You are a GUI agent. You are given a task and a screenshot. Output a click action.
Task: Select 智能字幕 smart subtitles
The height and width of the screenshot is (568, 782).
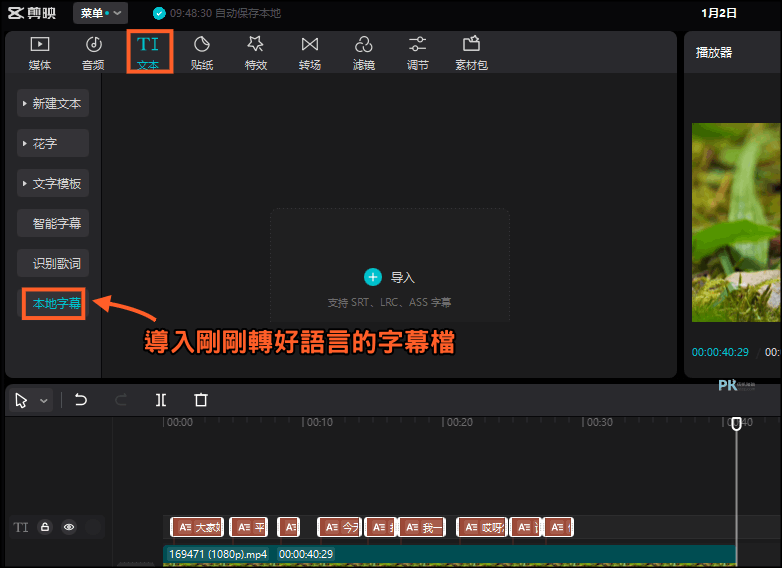(x=53, y=223)
